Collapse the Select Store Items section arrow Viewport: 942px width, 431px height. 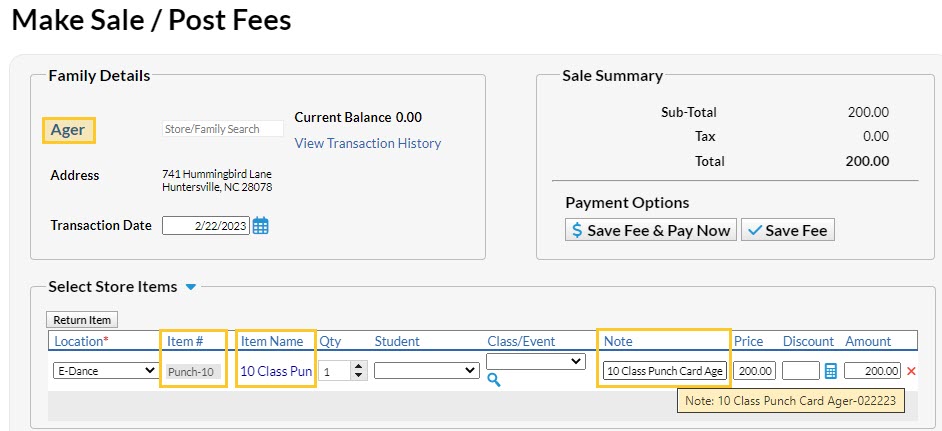coord(191,287)
